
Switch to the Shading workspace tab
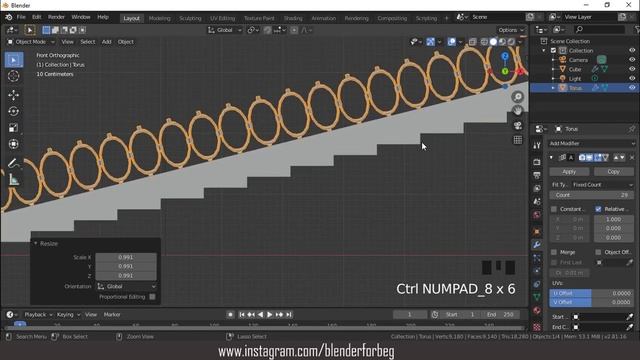click(x=293, y=18)
